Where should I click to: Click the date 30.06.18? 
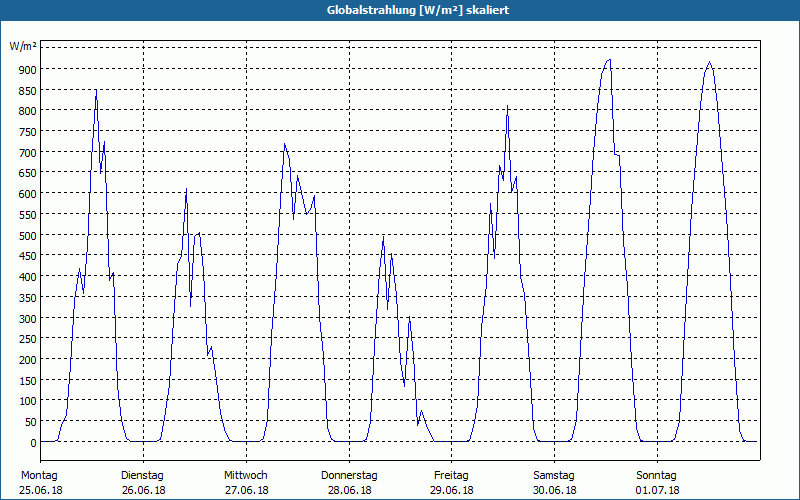555,490
